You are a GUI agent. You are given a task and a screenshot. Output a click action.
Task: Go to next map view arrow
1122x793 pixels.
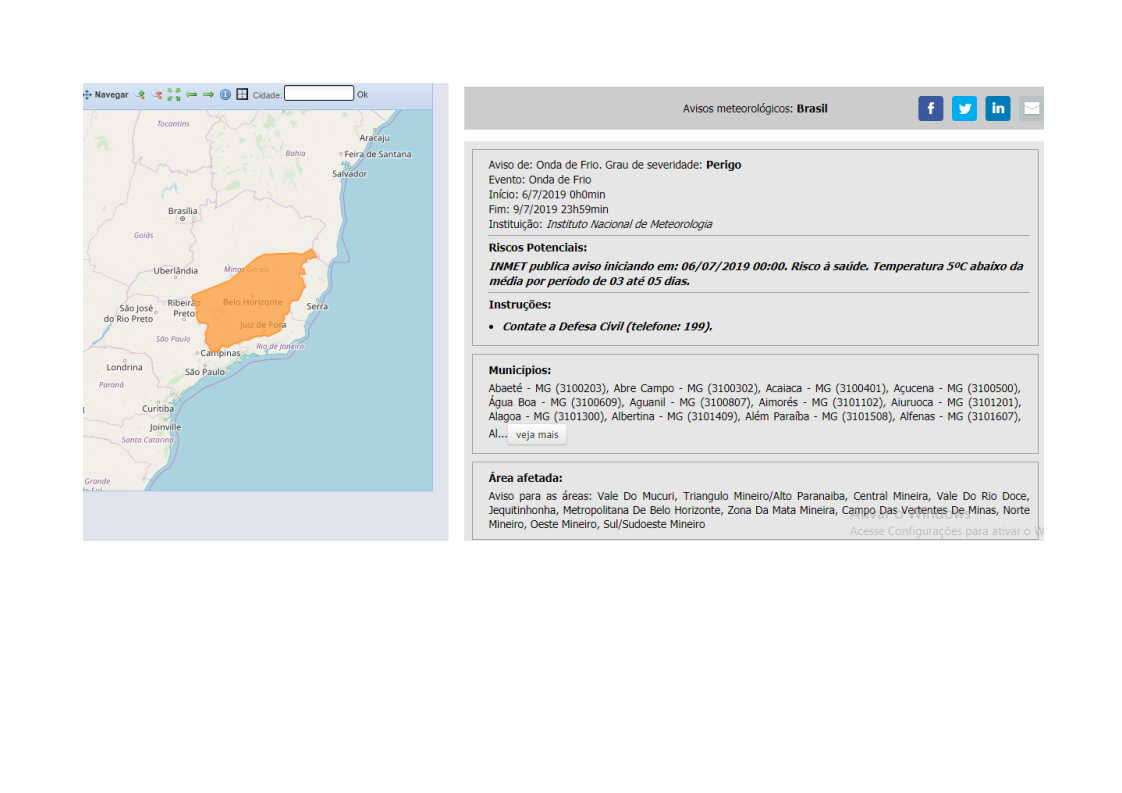[x=208, y=94]
